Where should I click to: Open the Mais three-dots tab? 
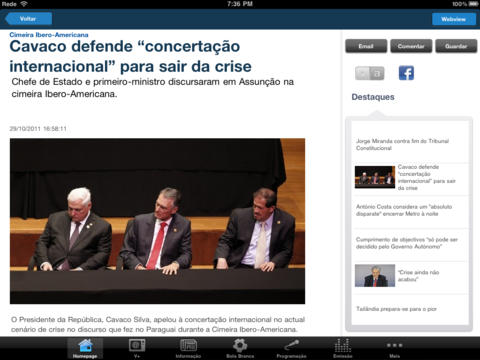pos(395,348)
